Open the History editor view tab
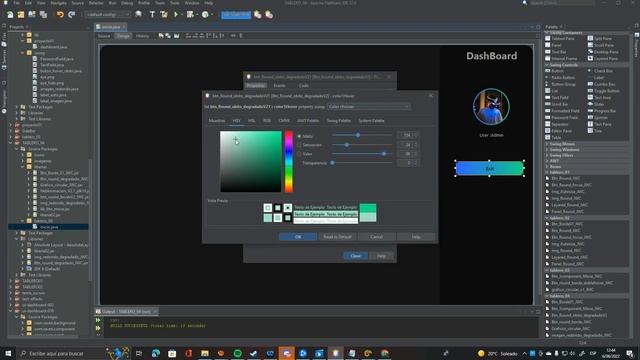The width and height of the screenshot is (640, 360). 142,36
